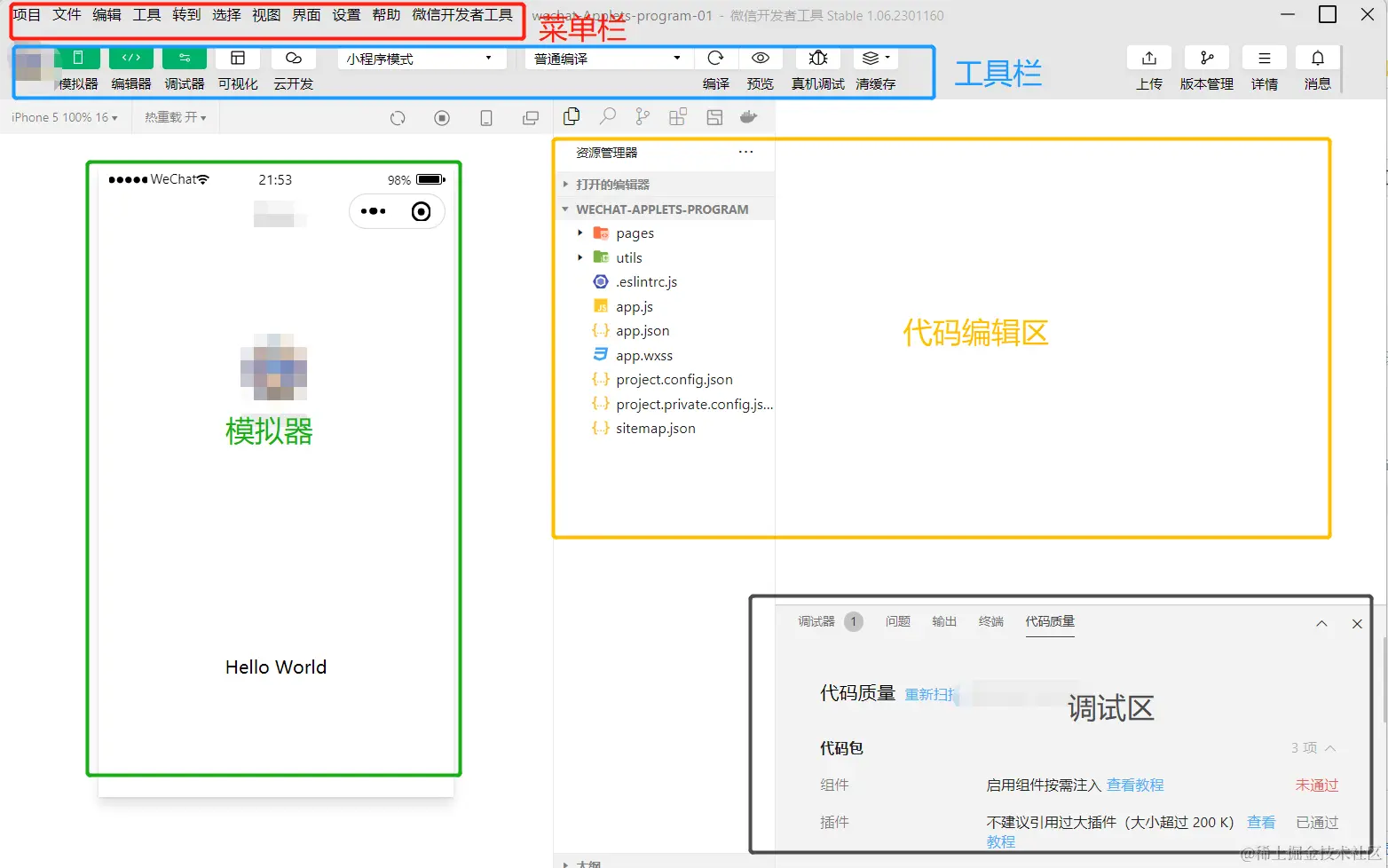Open the 可视化 visual layout tool

tap(238, 59)
